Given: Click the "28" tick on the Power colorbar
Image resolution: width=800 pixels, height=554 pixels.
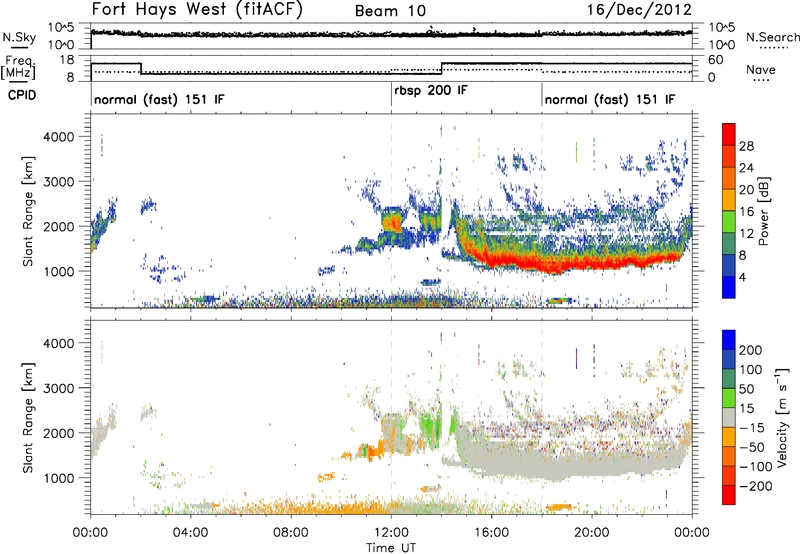Looking at the screenshot, I should 746,146.
